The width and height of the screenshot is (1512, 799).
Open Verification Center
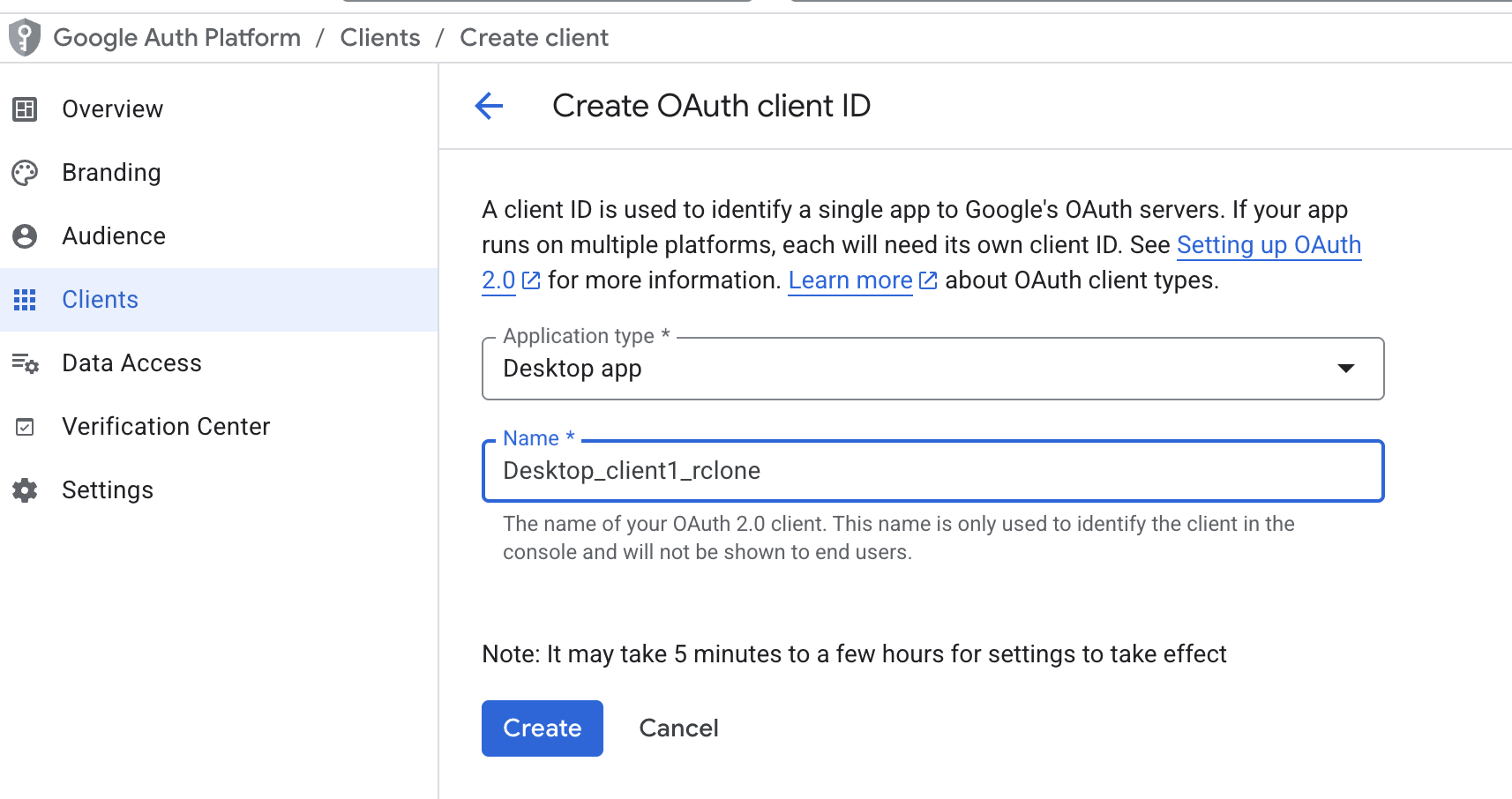(x=219, y=427)
